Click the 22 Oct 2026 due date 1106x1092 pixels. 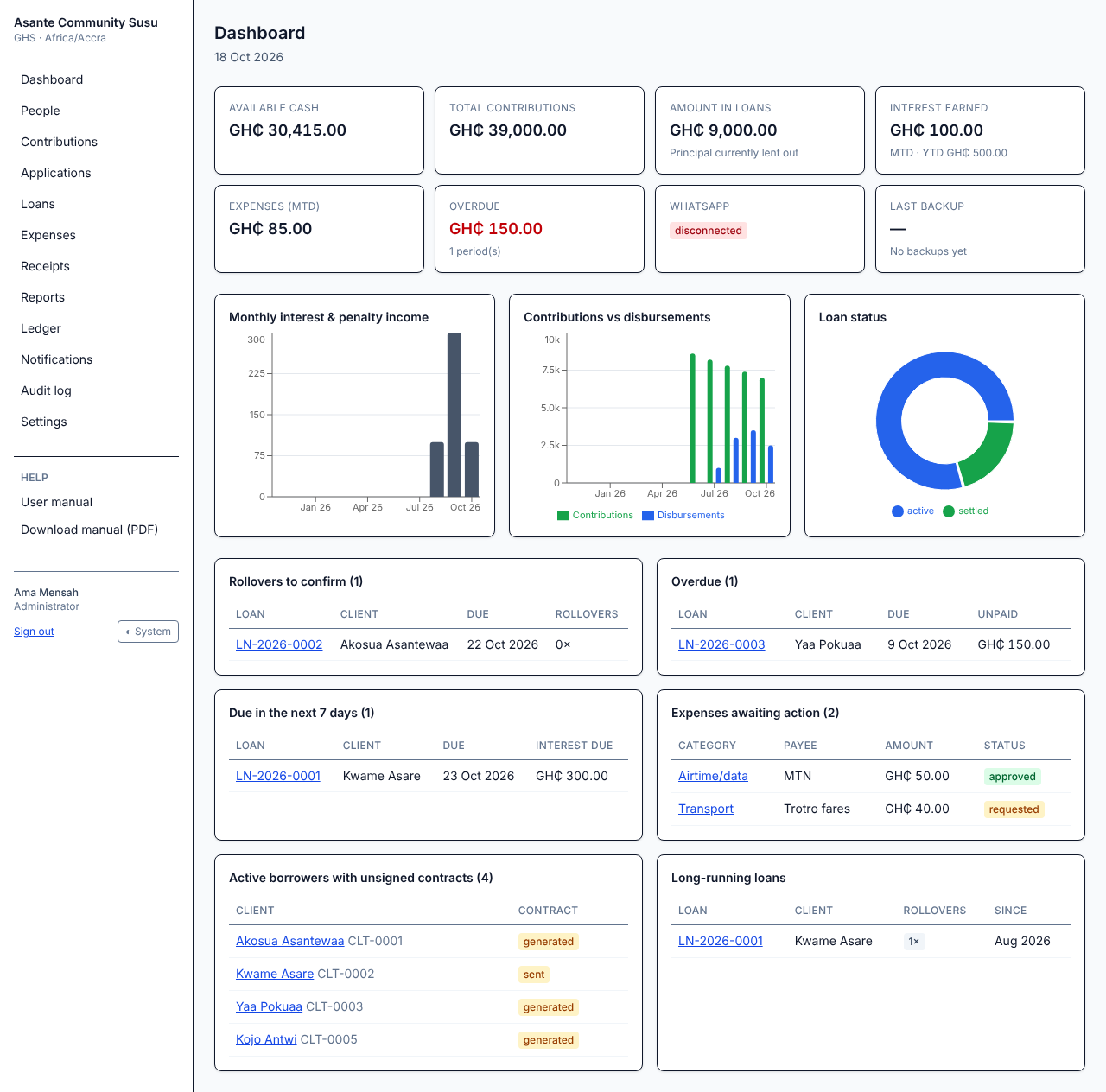(x=503, y=644)
